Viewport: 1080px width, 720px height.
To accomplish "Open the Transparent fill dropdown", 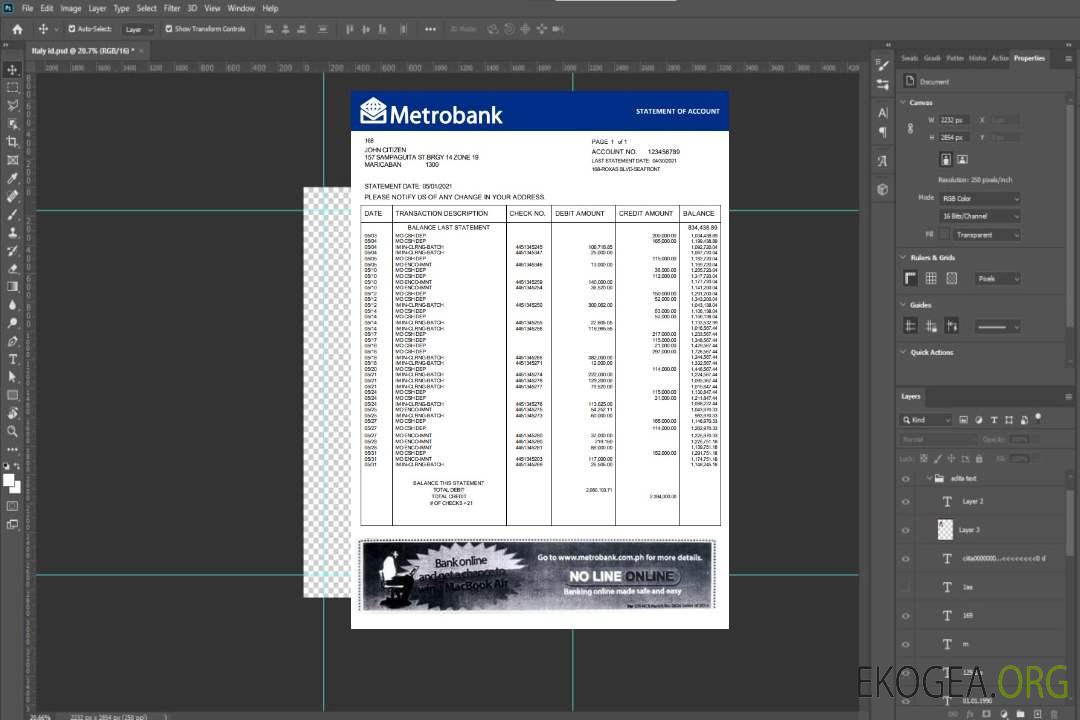I will coord(987,235).
